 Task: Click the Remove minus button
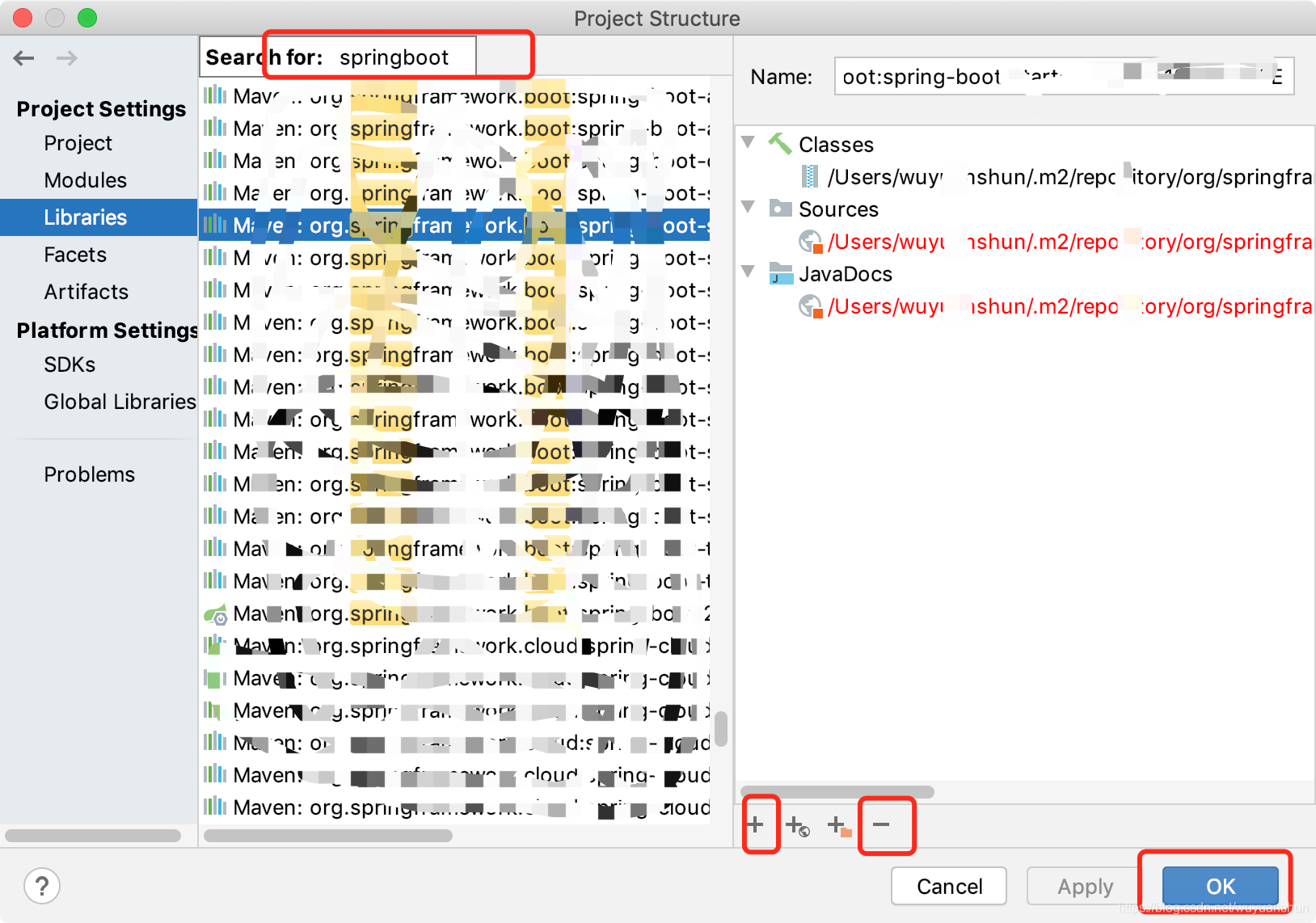(x=881, y=825)
